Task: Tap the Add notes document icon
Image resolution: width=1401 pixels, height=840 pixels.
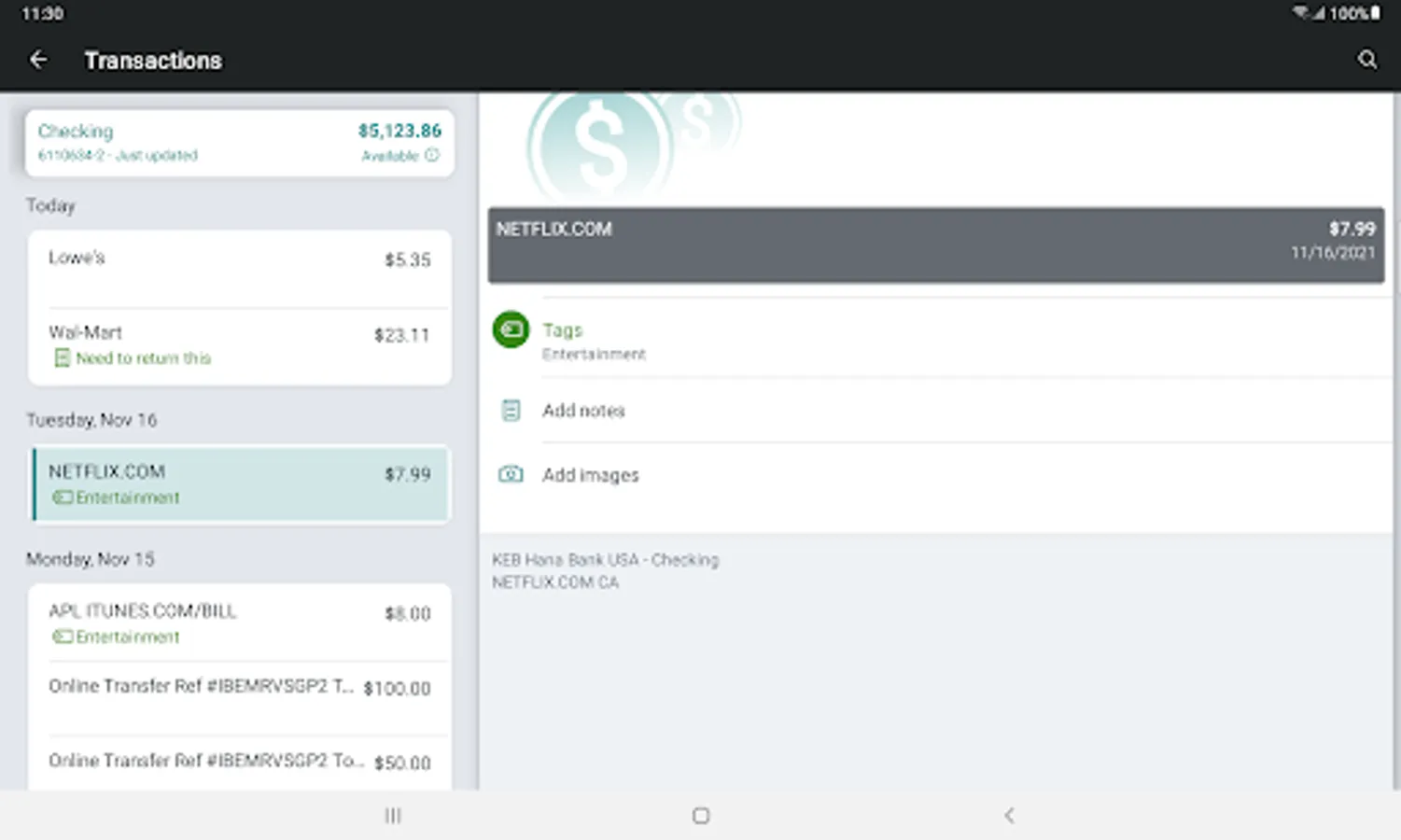Action: (x=511, y=411)
